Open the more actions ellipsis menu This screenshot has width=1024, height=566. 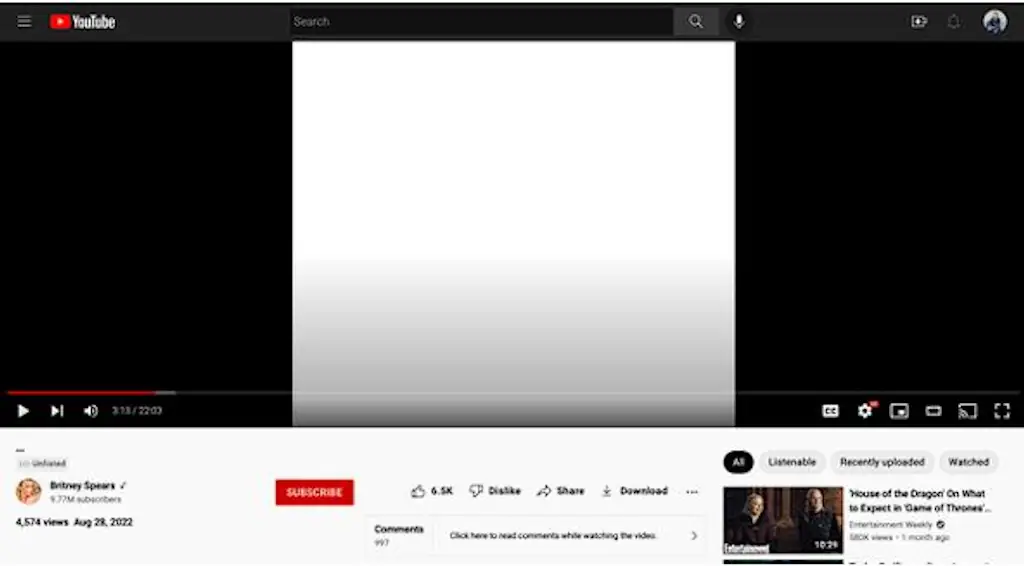pyautogui.click(x=692, y=491)
